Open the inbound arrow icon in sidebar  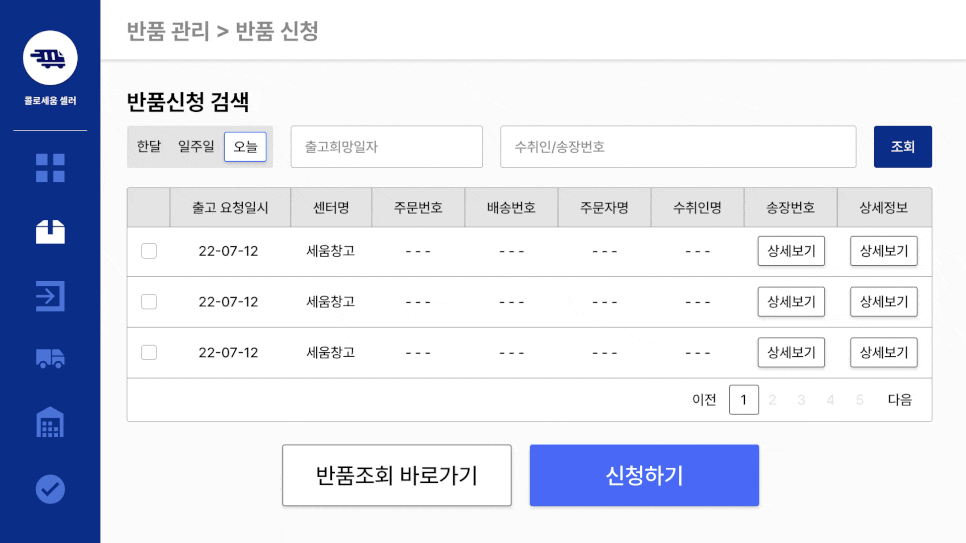click(x=50, y=296)
